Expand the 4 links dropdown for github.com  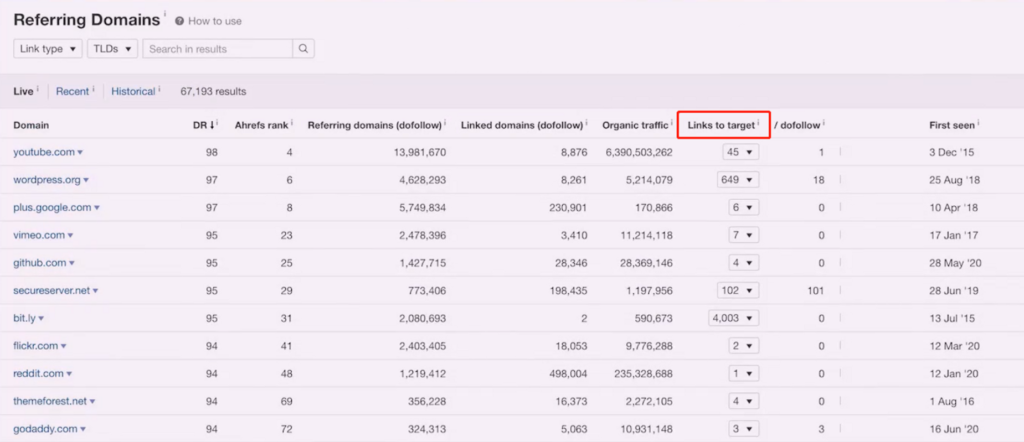(x=744, y=263)
